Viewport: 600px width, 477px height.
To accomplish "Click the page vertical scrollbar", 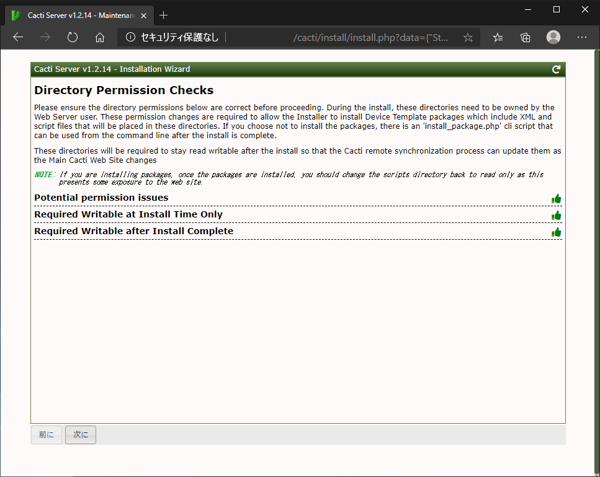I will 597,262.
